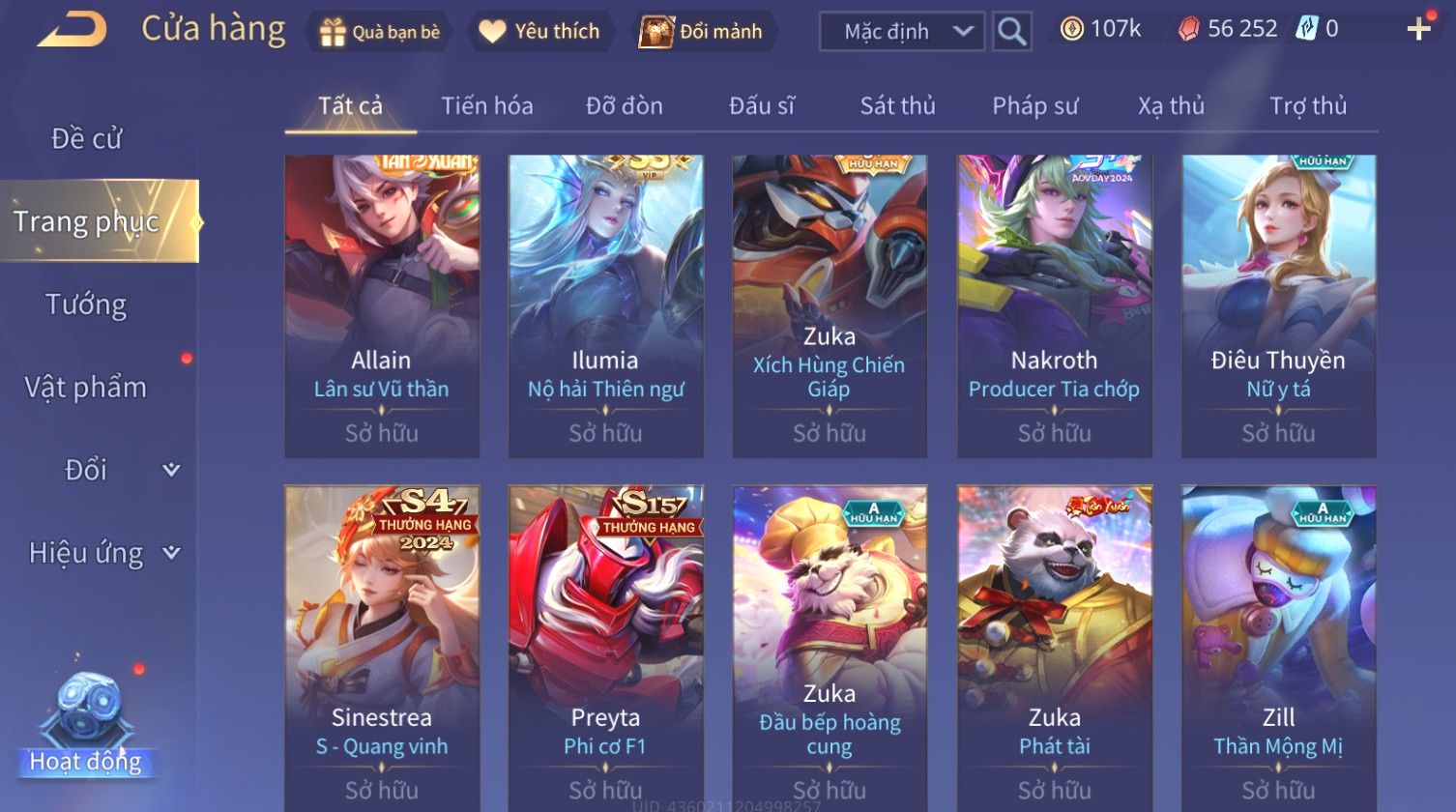This screenshot has height=812, width=1456.
Task: Open Vật phẩm in the sidebar
Action: tap(86, 388)
